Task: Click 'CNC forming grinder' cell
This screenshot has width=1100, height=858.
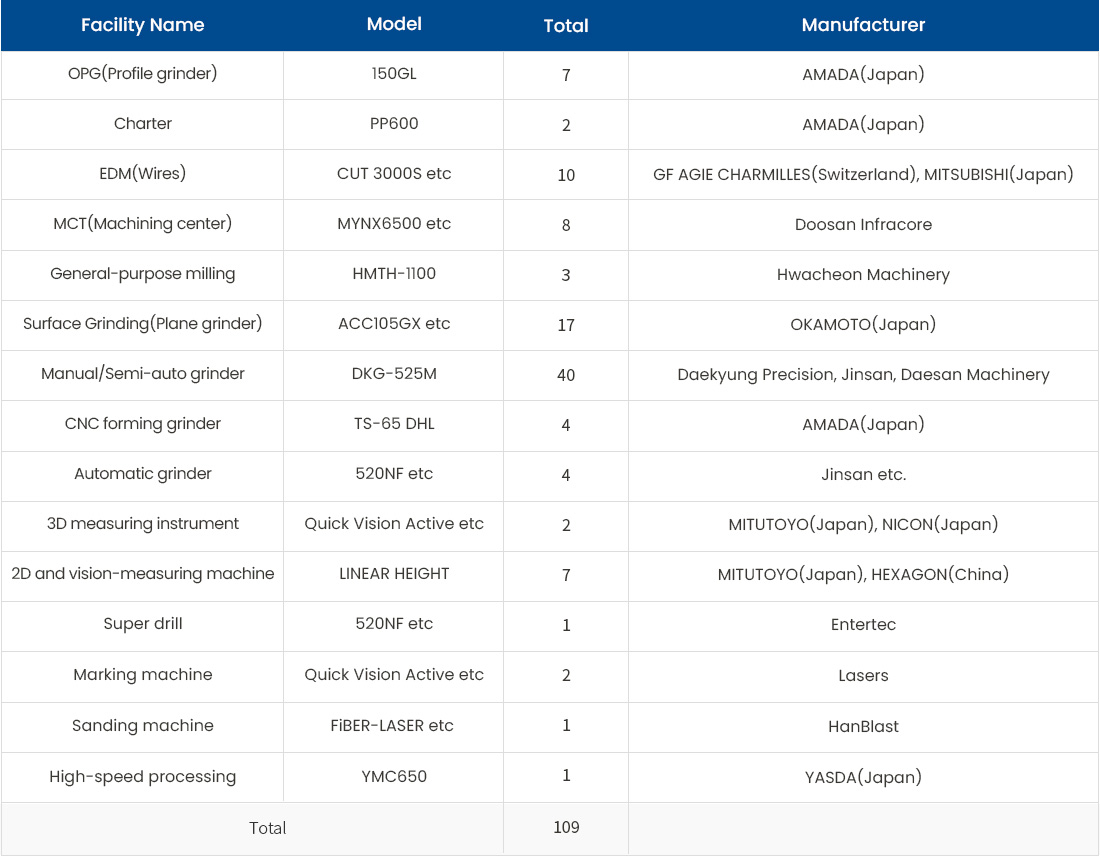Action: coord(142,424)
